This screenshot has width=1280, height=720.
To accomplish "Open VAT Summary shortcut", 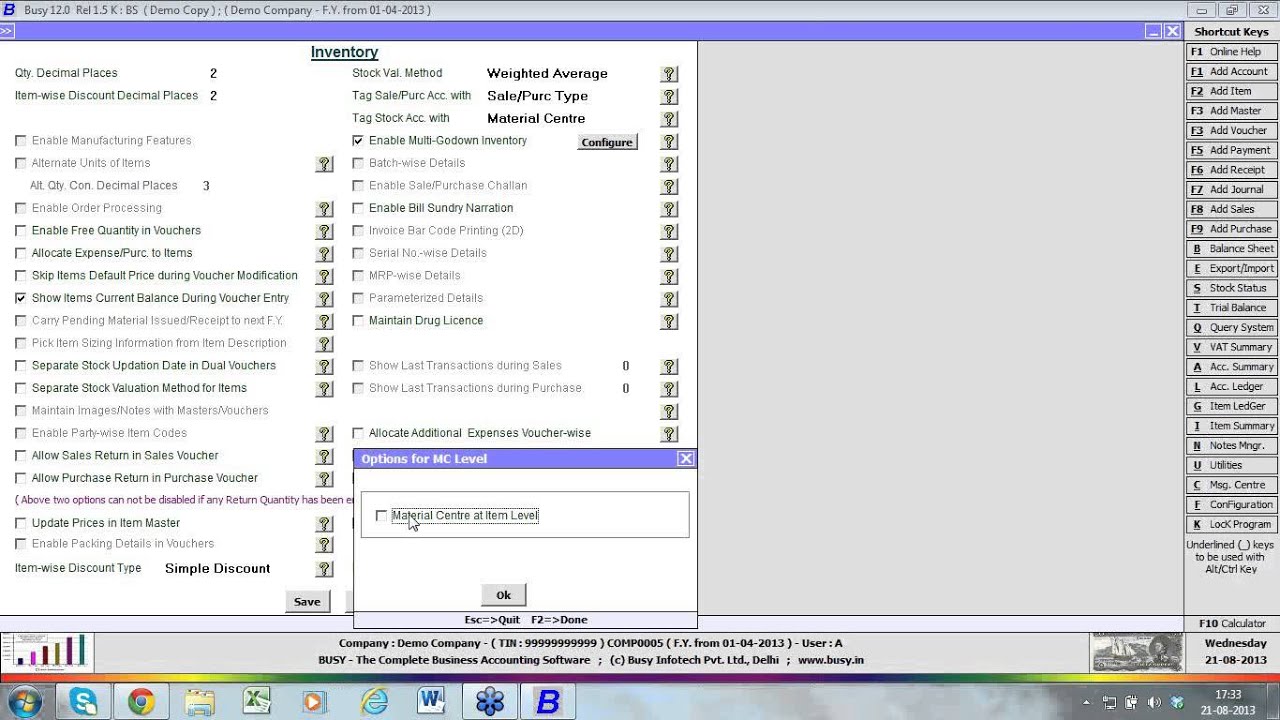I will tap(1232, 347).
